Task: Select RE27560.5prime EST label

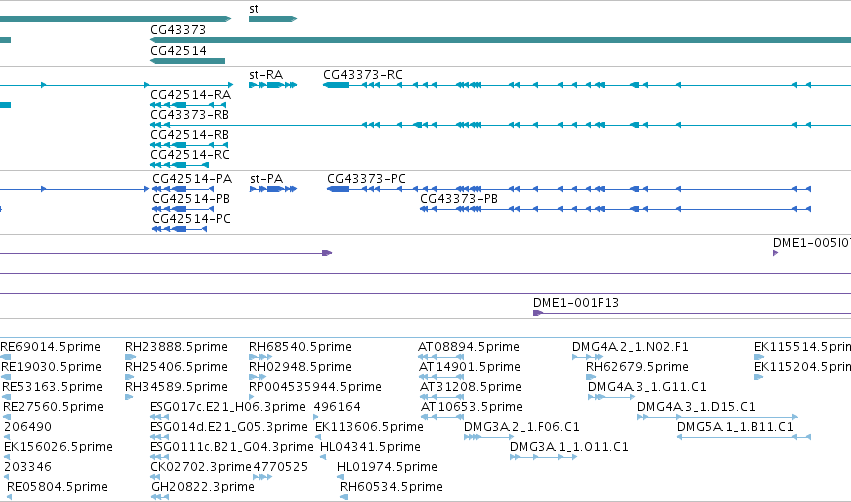Action: pos(54,407)
